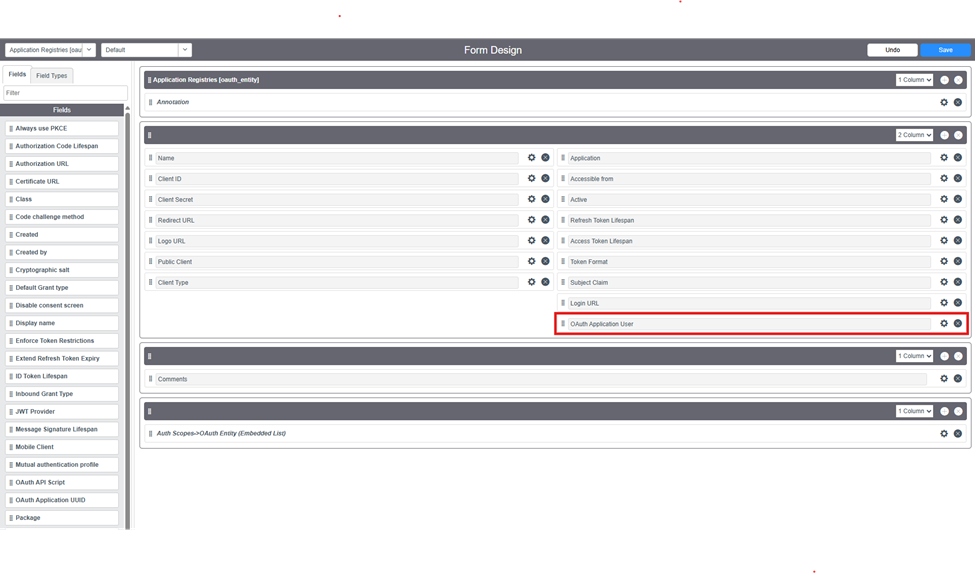
Task: Open column layout dropdown in Application Registries section
Action: tap(914, 80)
